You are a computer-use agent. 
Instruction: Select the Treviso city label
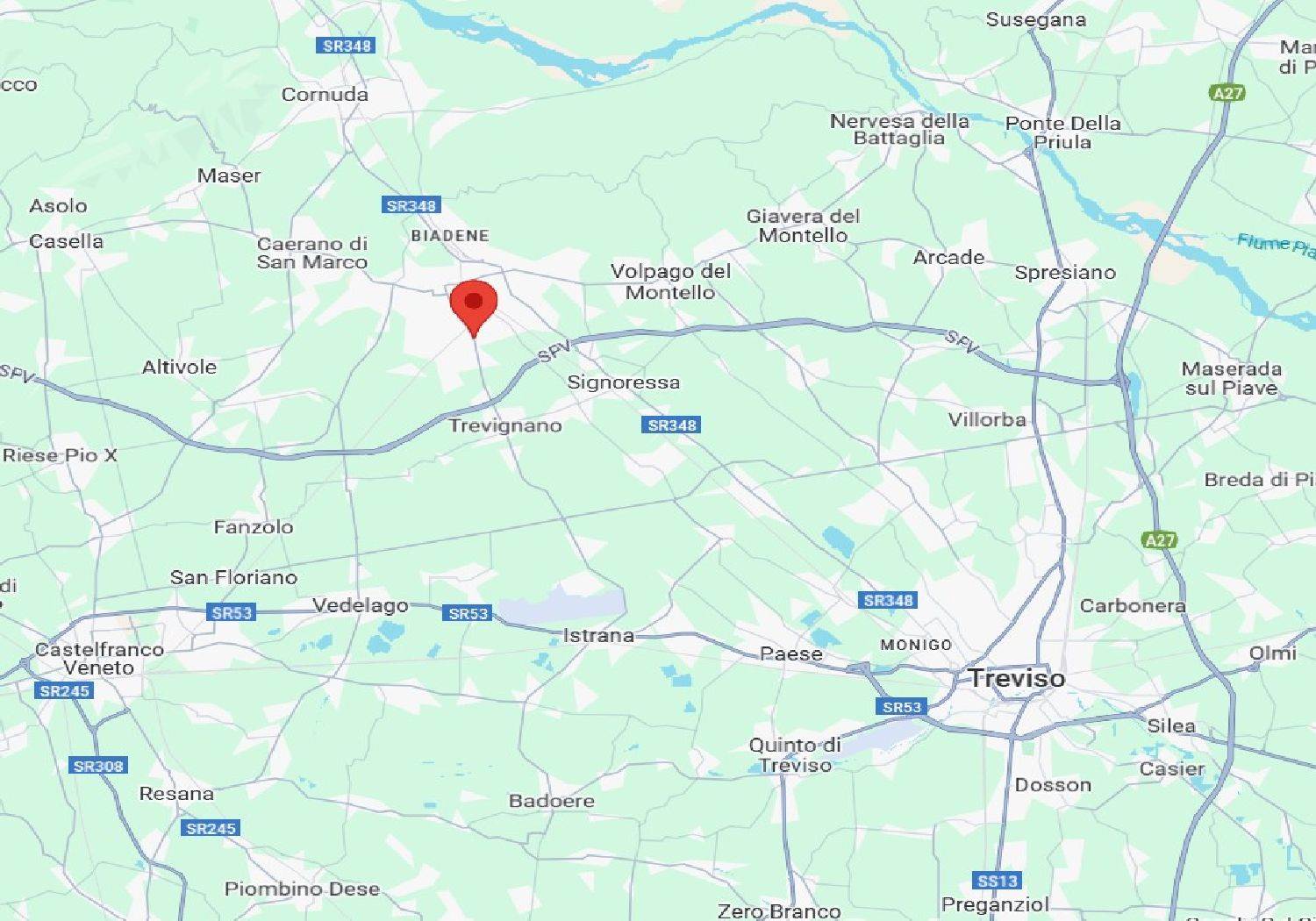coord(1016,678)
